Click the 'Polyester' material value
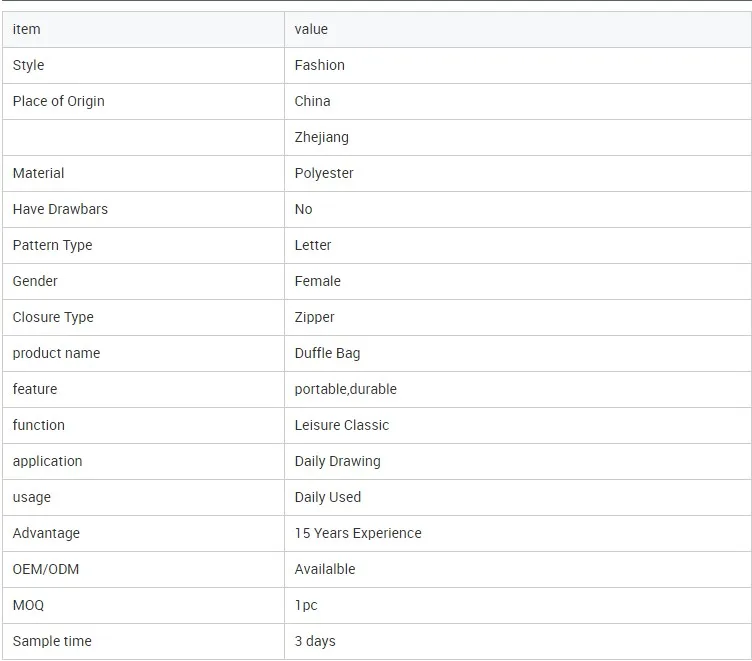Viewport: 752px width, 661px height. pos(324,173)
